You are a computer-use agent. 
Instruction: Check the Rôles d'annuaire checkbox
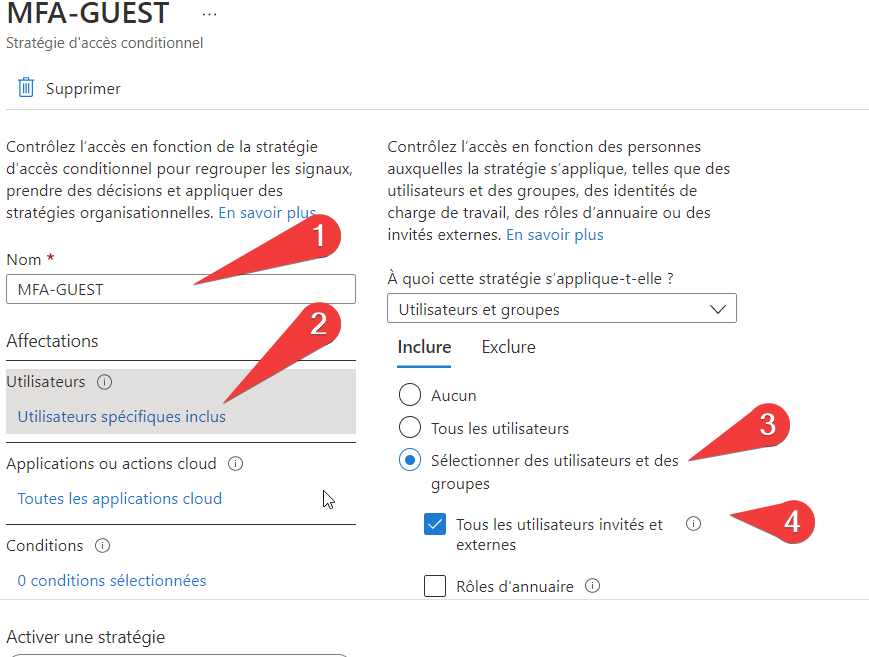[x=435, y=585]
